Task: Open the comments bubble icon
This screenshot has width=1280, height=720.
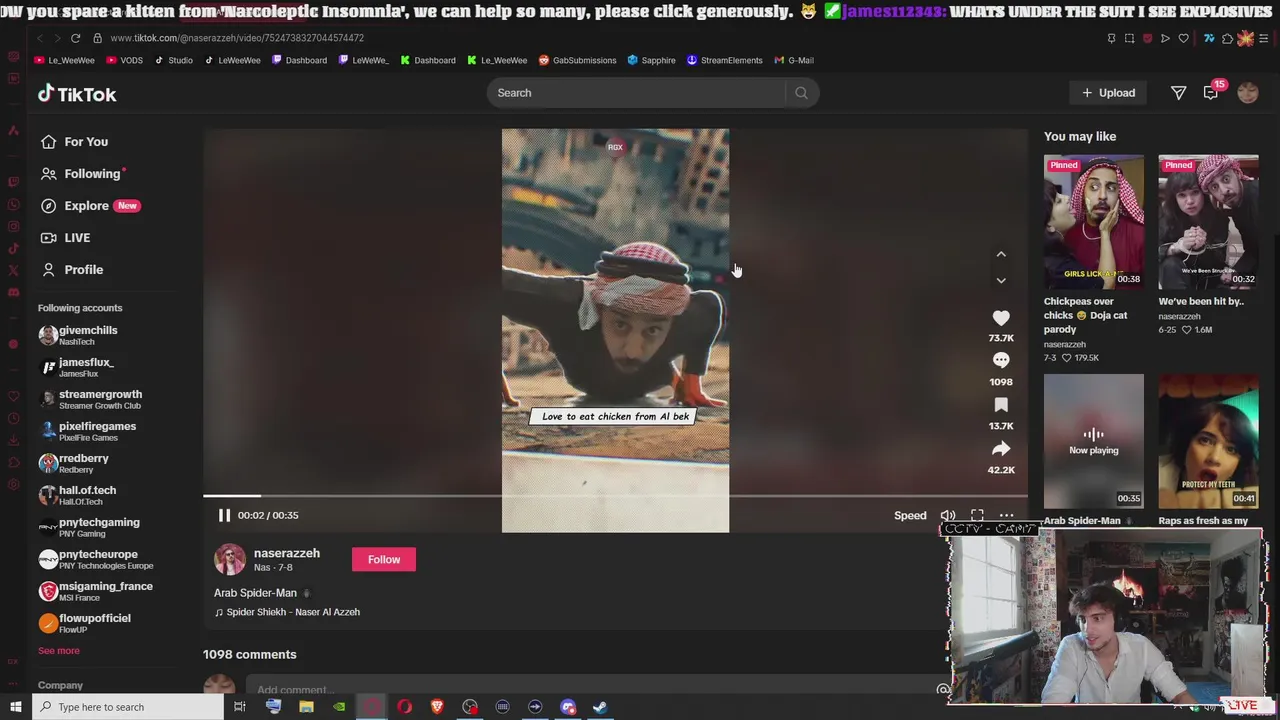Action: click(x=1001, y=360)
